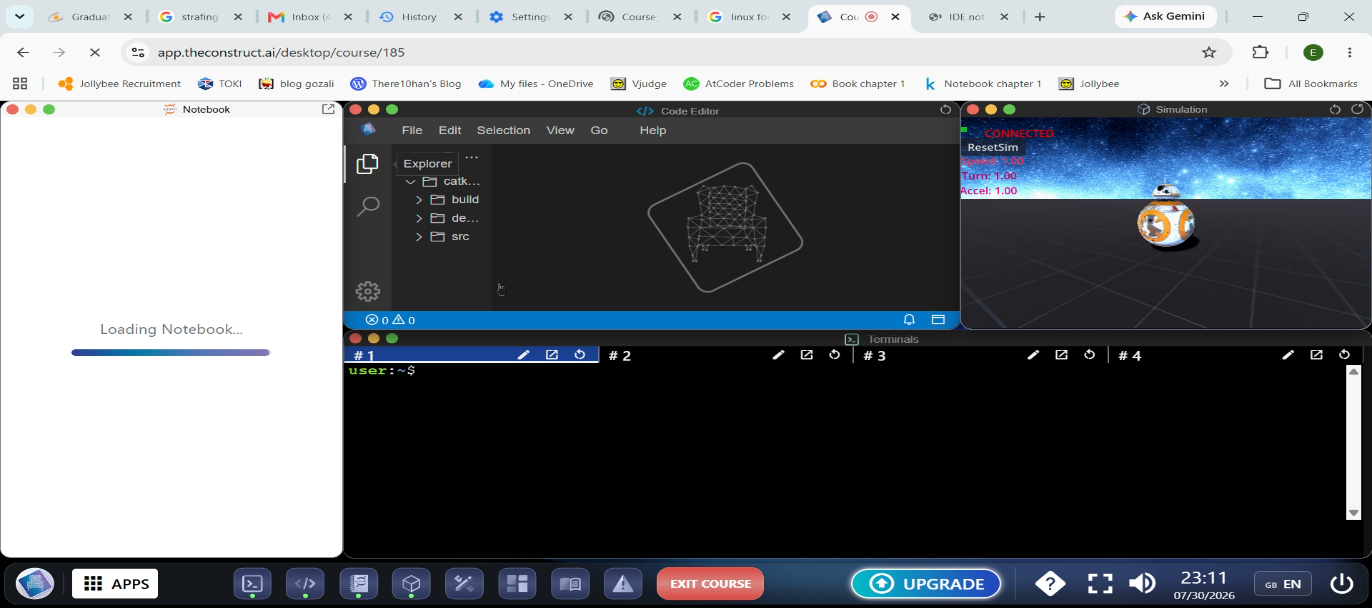Image resolution: width=1372 pixels, height=608 pixels.
Task: Click the Code Editor notifications bell
Action: tap(909, 320)
